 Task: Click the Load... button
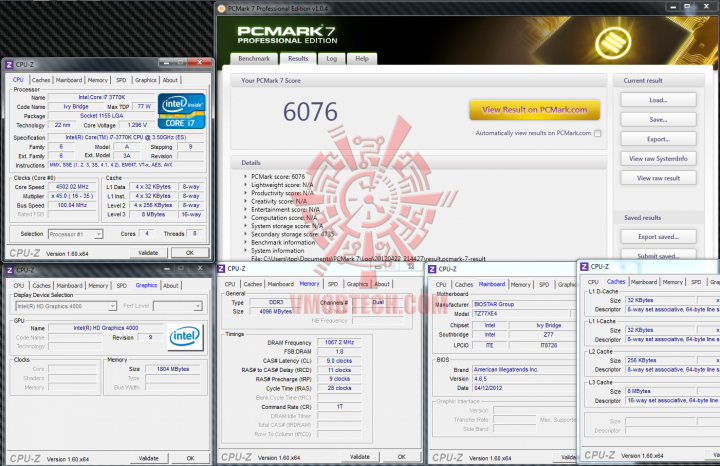coord(658,100)
